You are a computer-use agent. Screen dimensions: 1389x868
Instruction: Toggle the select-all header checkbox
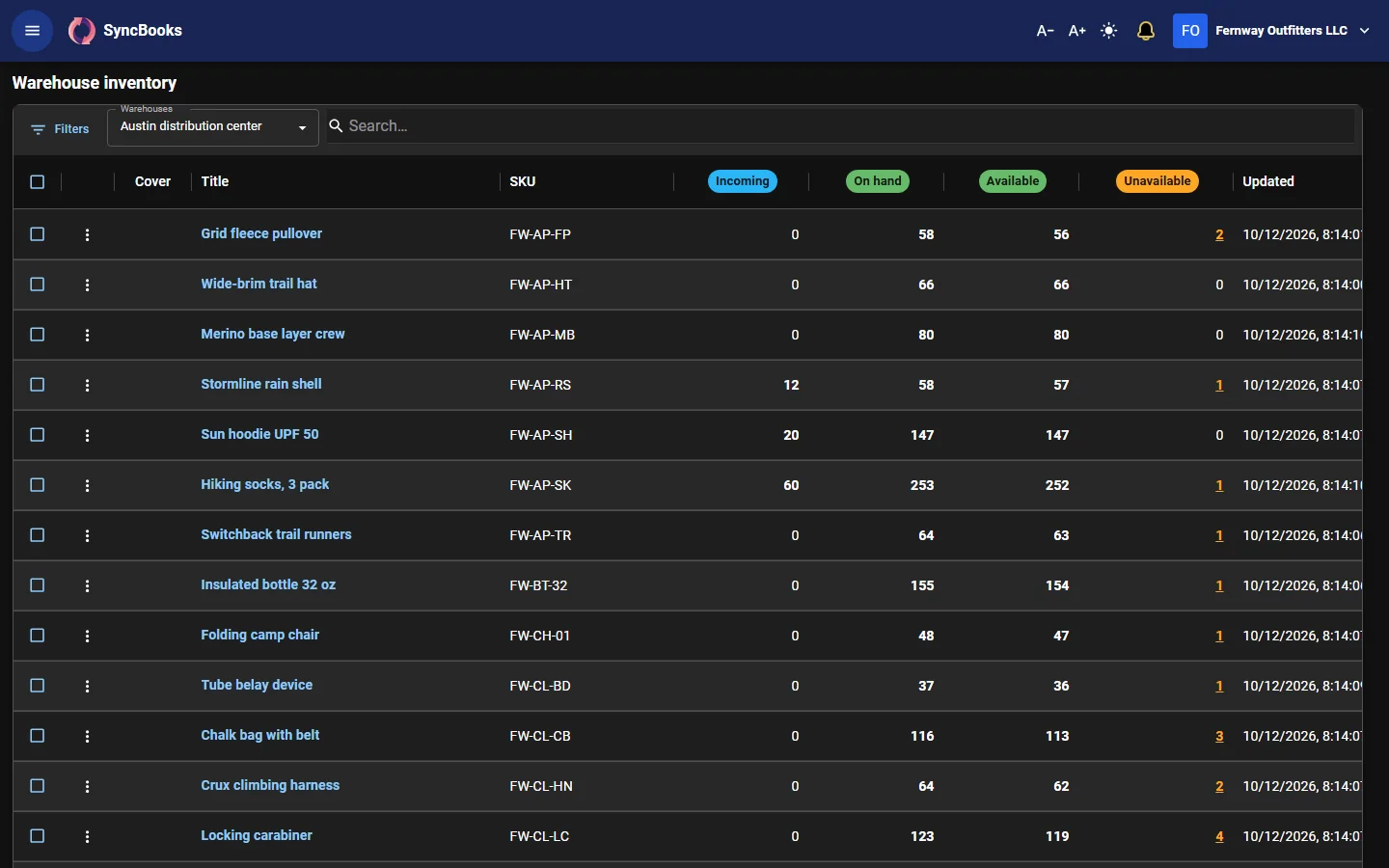click(38, 181)
